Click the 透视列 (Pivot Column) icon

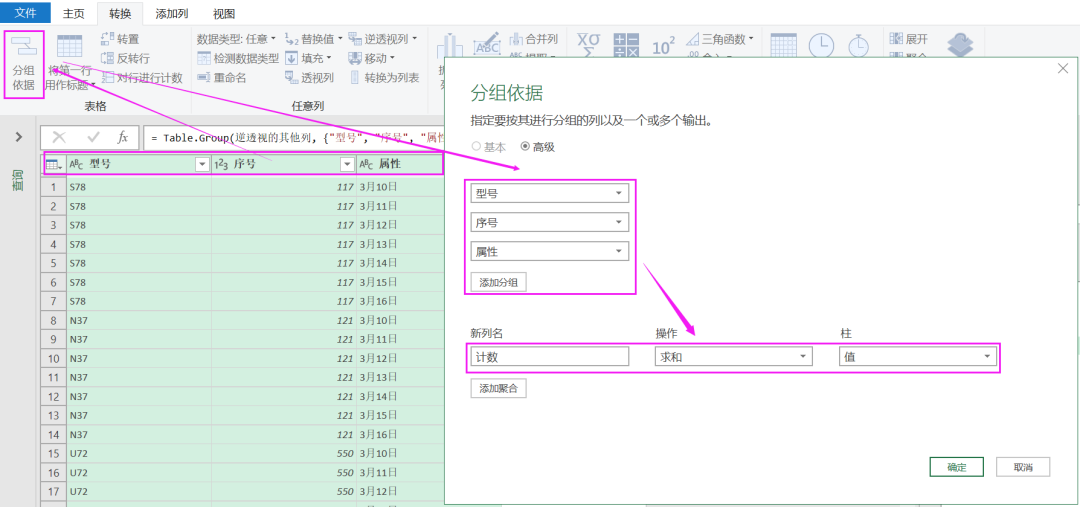(291, 78)
